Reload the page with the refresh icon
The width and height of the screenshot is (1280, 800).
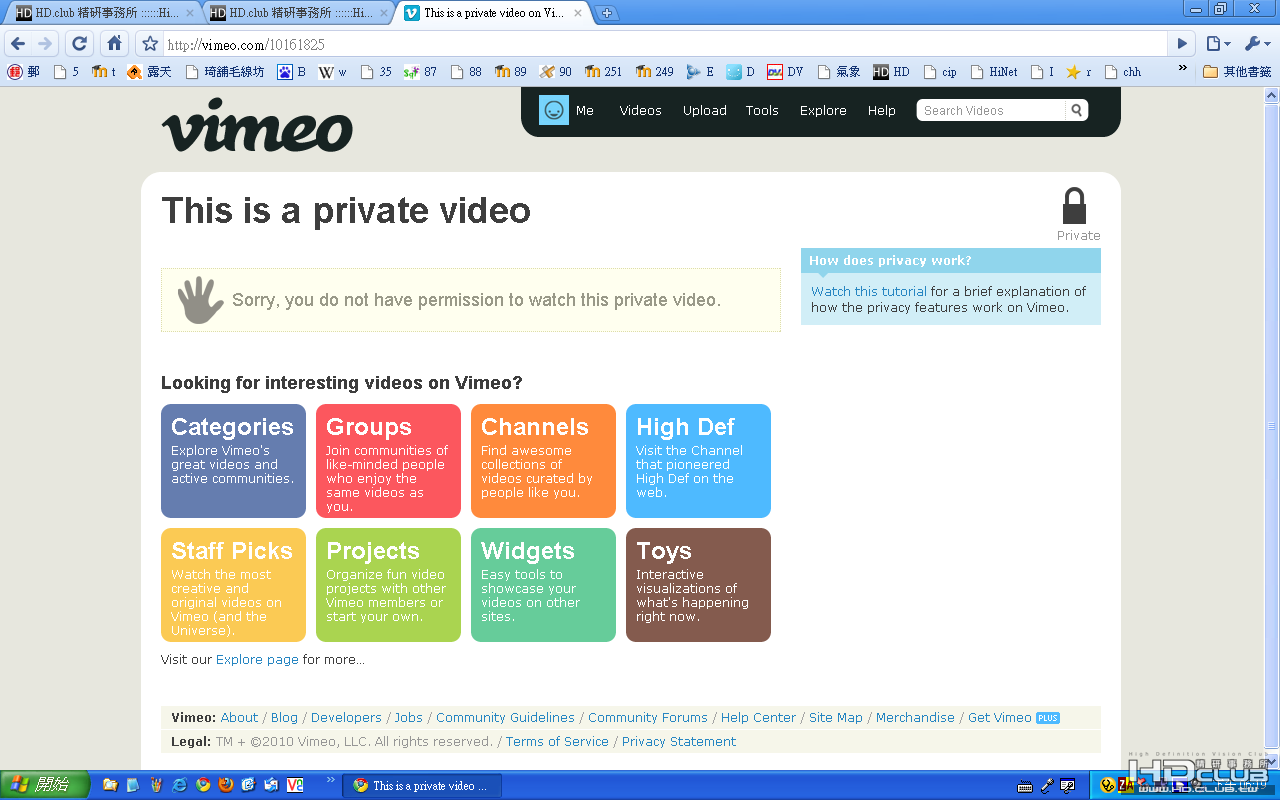pos(79,44)
